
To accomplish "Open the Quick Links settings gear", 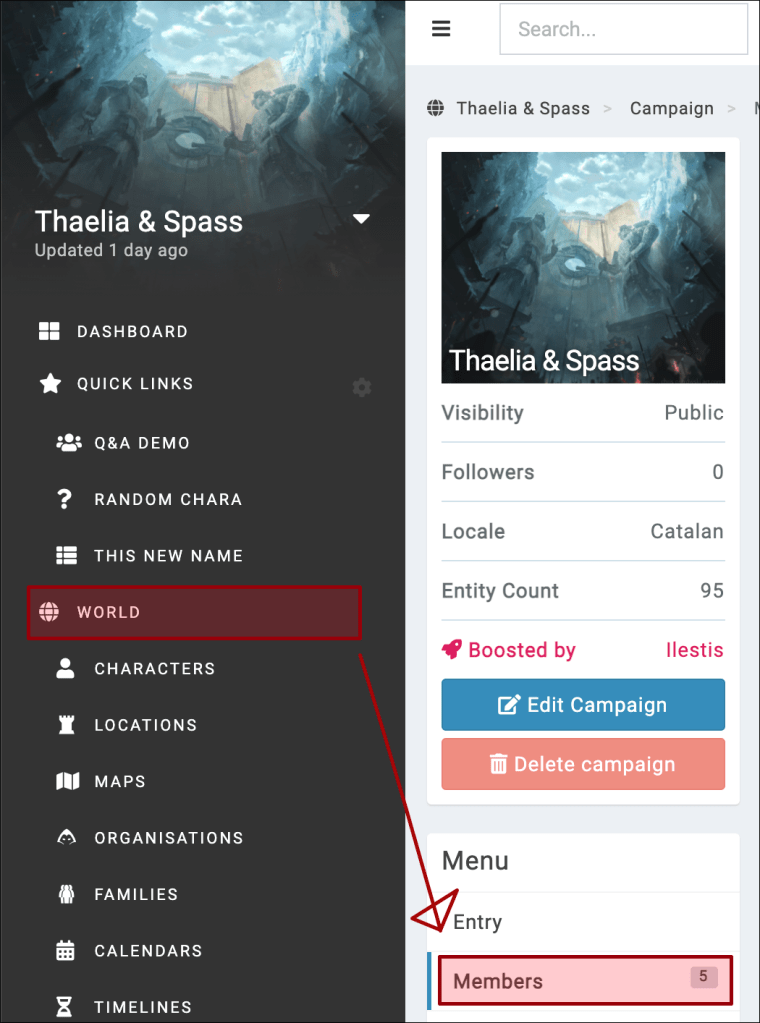I will click(361, 387).
